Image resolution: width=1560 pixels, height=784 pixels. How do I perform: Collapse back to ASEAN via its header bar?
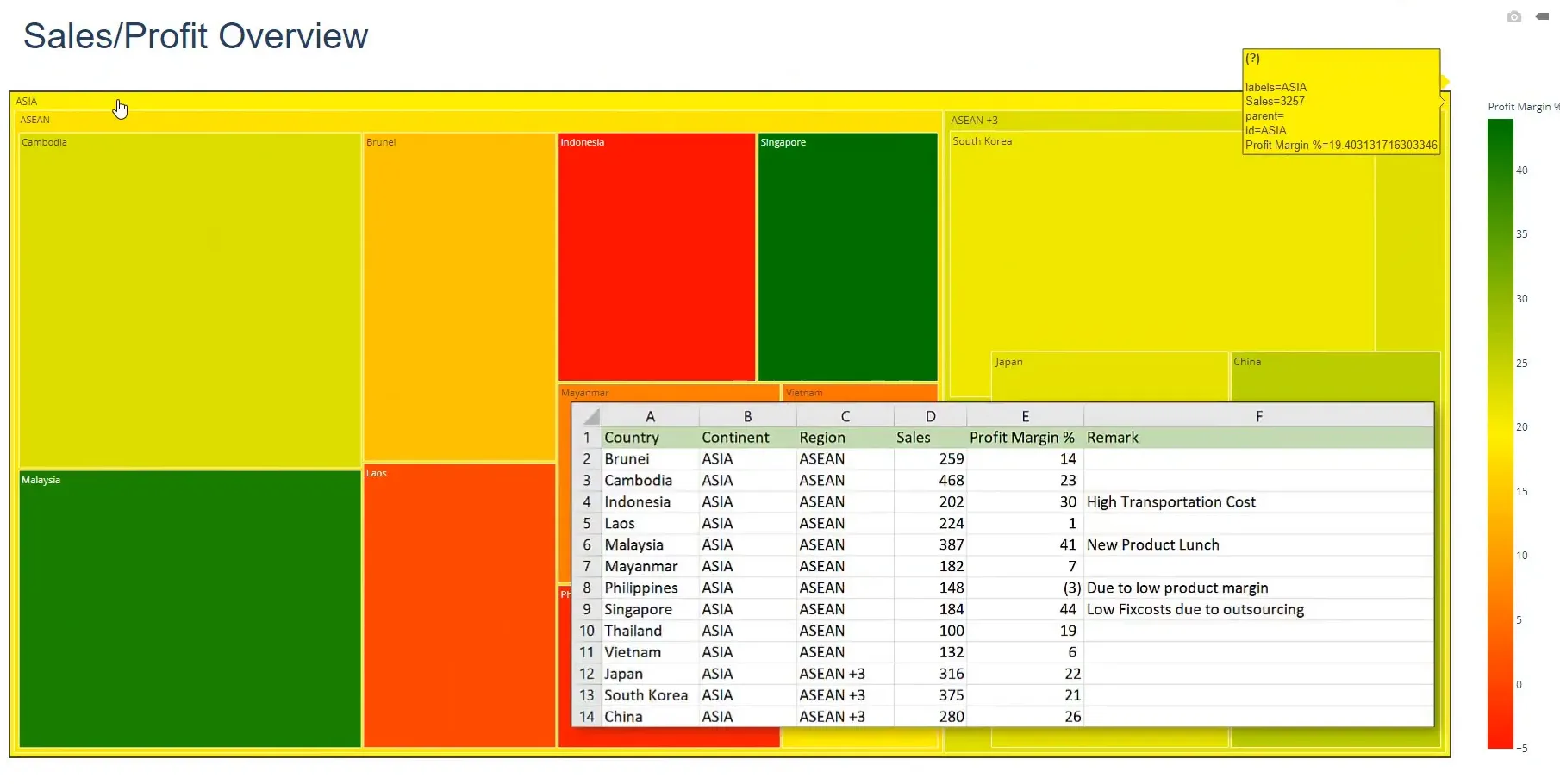point(259,120)
